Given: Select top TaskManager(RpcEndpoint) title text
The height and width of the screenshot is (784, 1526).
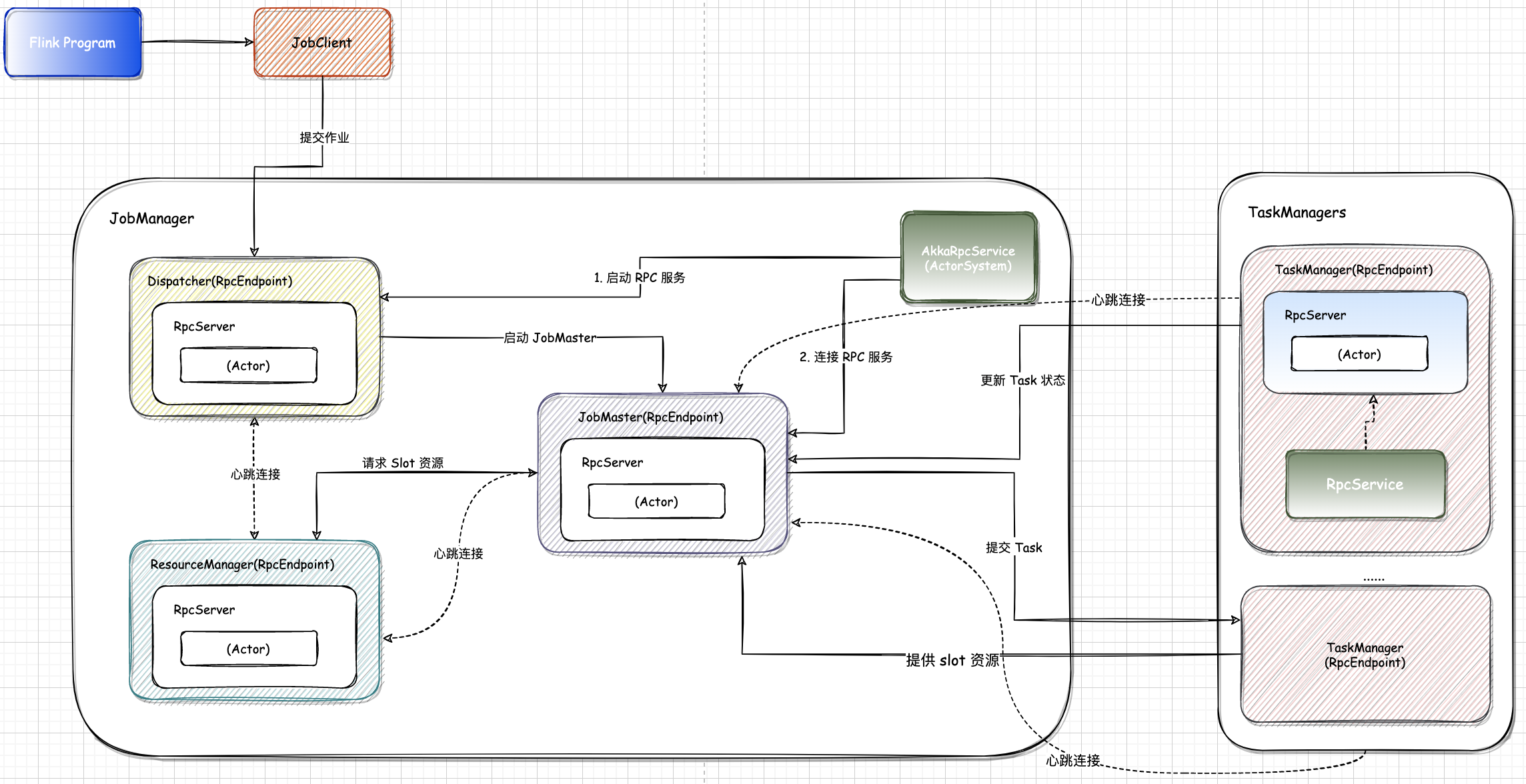Looking at the screenshot, I should pyautogui.click(x=1354, y=270).
